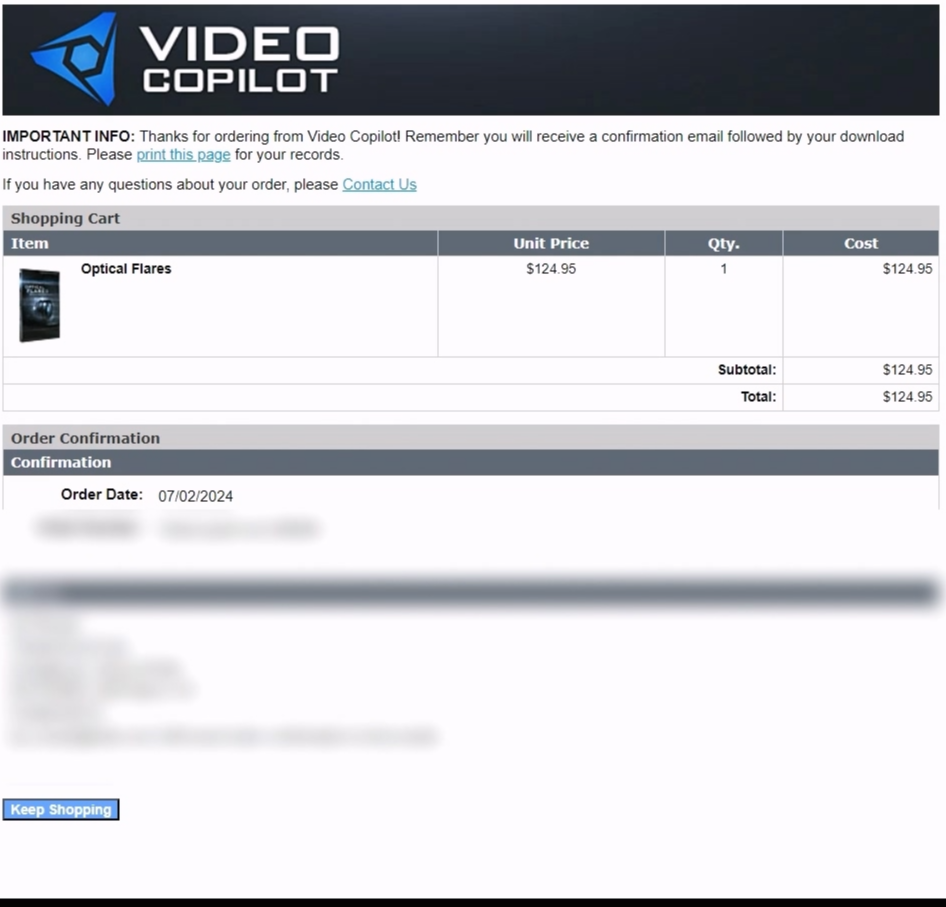Click the Unit Price column header
946x907 pixels.
551,243
